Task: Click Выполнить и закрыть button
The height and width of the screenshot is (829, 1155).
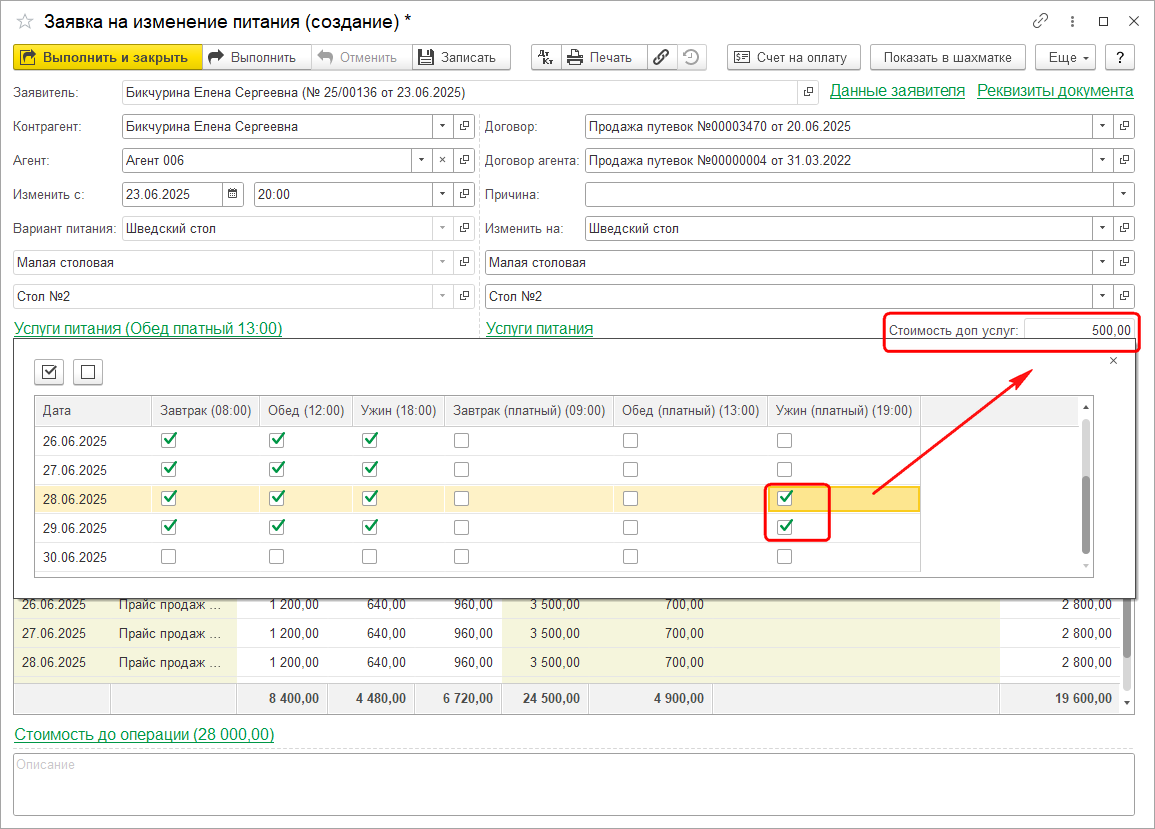Action: (107, 57)
